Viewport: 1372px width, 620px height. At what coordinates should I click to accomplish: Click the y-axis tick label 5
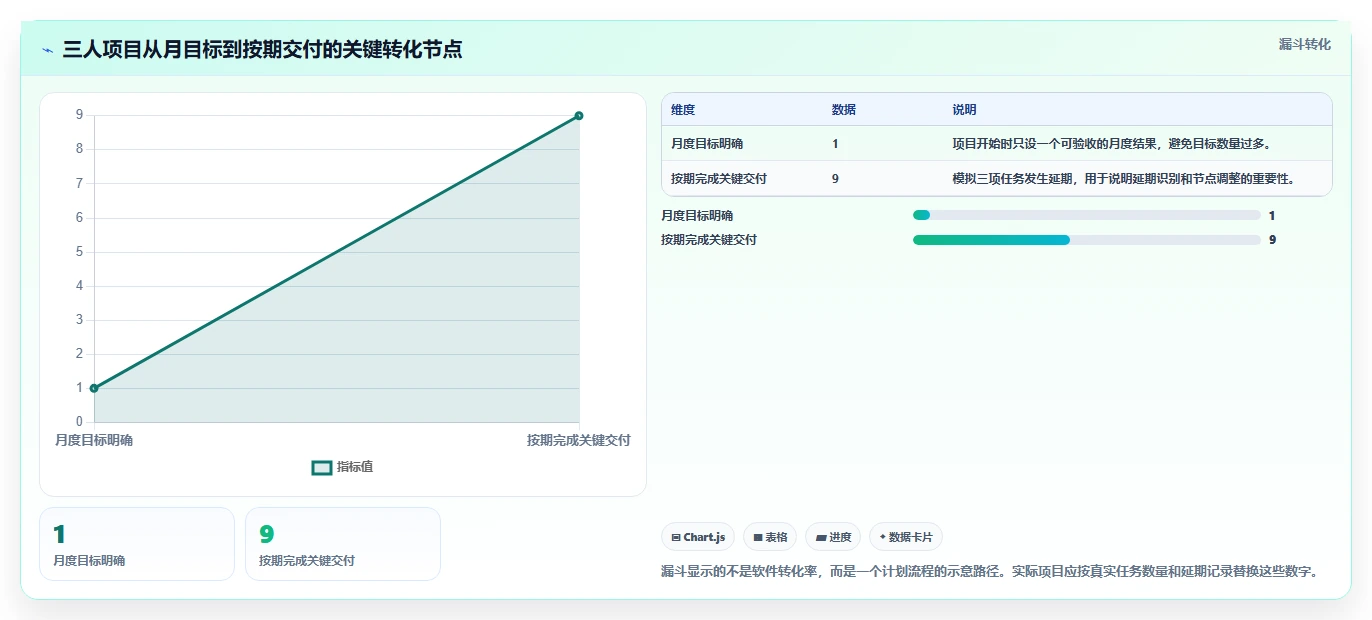79,252
